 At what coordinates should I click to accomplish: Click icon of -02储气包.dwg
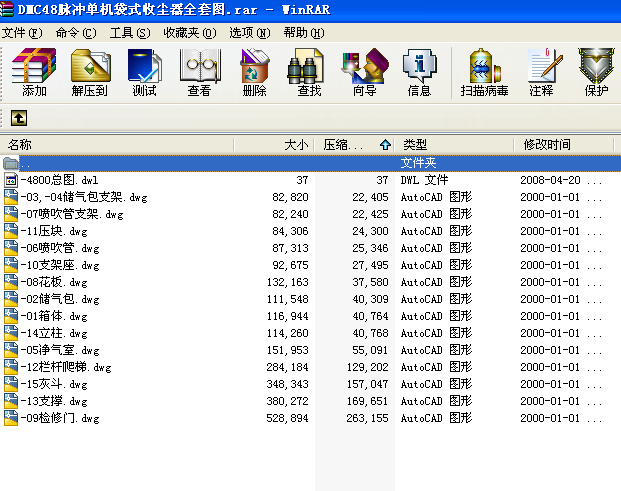click(x=11, y=299)
